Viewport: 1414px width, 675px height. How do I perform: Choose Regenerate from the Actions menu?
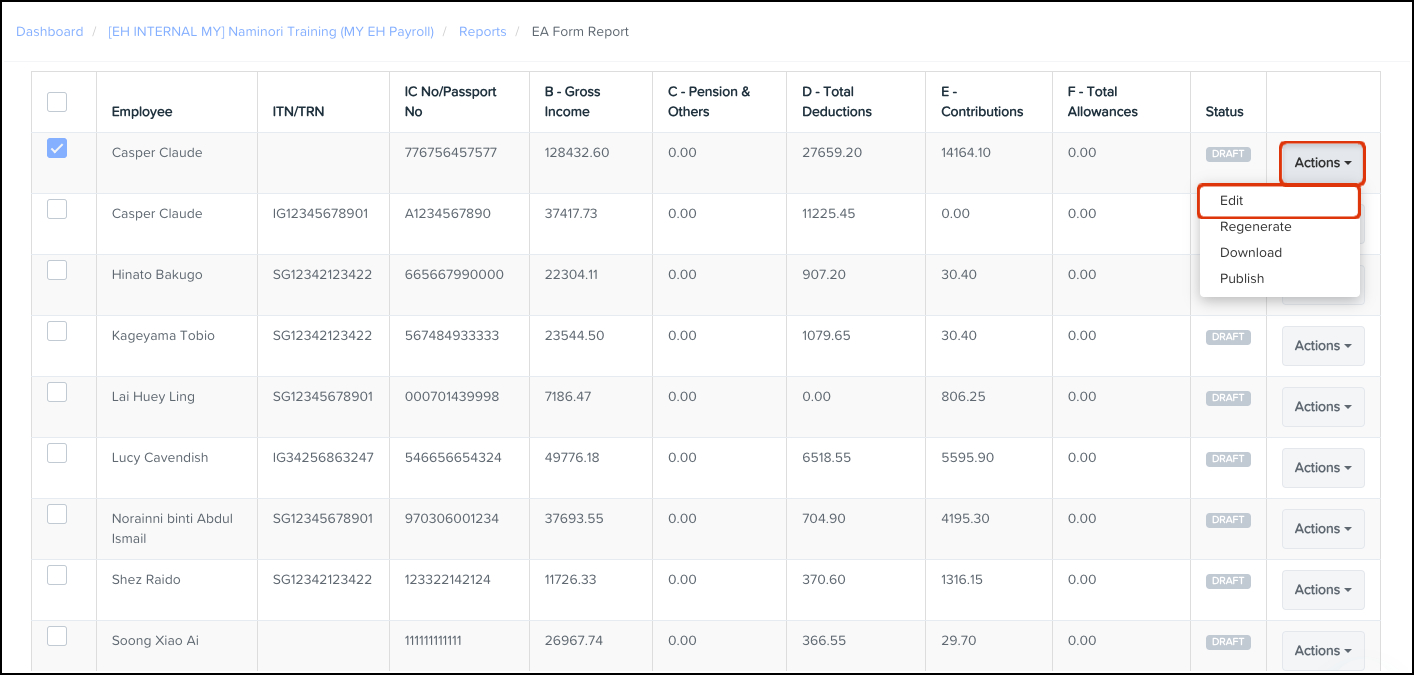1255,227
